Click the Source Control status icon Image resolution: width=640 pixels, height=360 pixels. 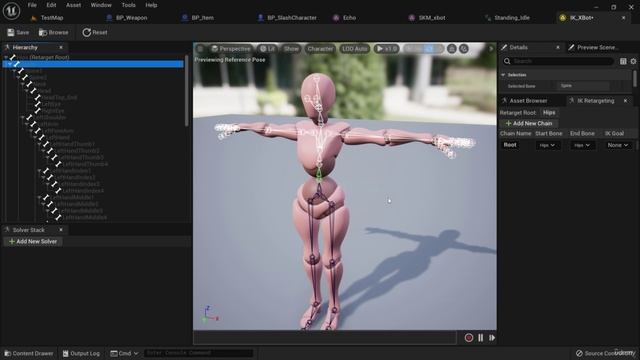click(579, 353)
